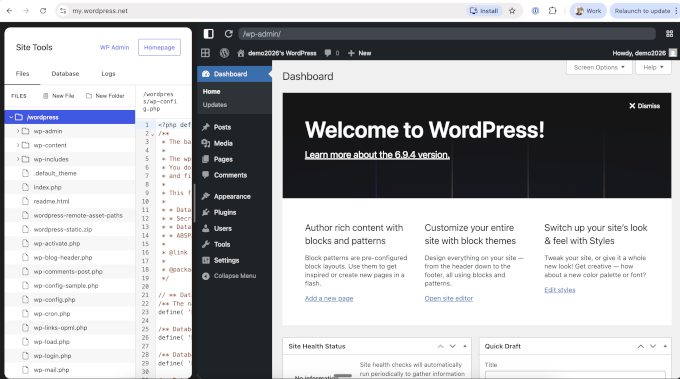
Task: Click the WordPress logo in admin bar
Action: pos(224,53)
